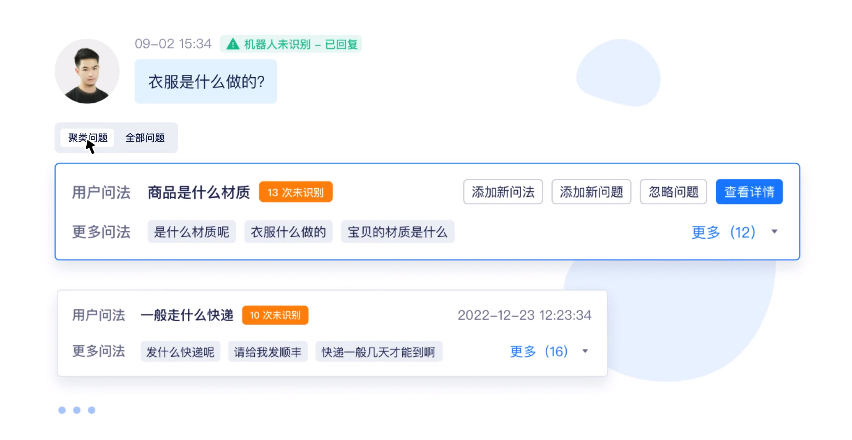852x440 pixels.
Task: Click the dropdown arrow beside 更多 (16)
Action: click(585, 351)
